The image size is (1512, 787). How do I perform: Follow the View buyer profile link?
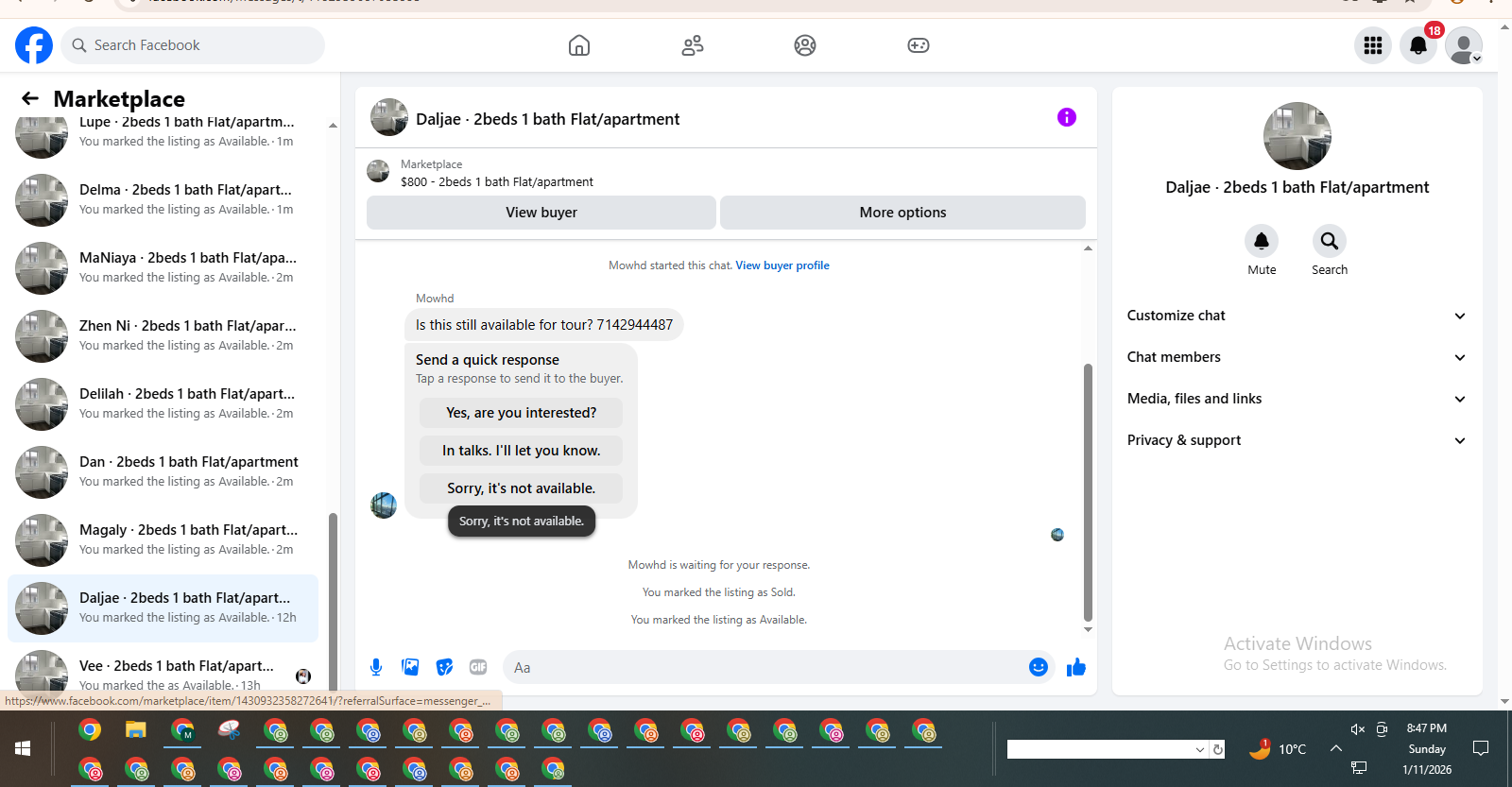tap(782, 265)
